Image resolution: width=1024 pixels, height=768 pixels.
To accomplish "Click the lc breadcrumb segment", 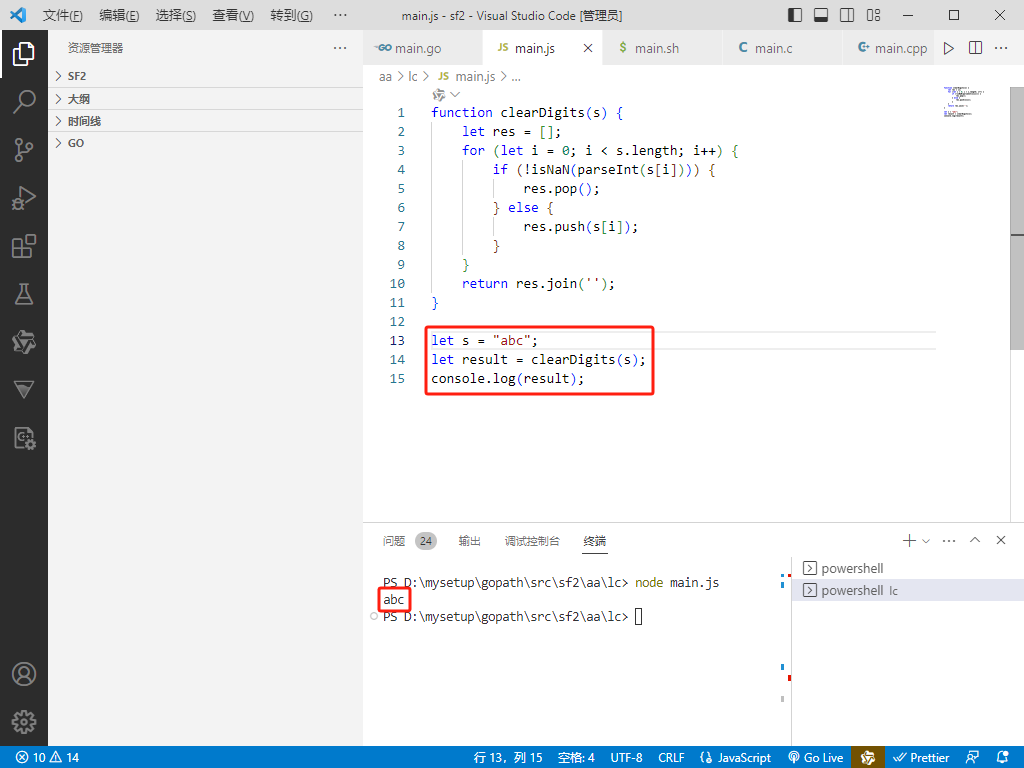I will [413, 77].
